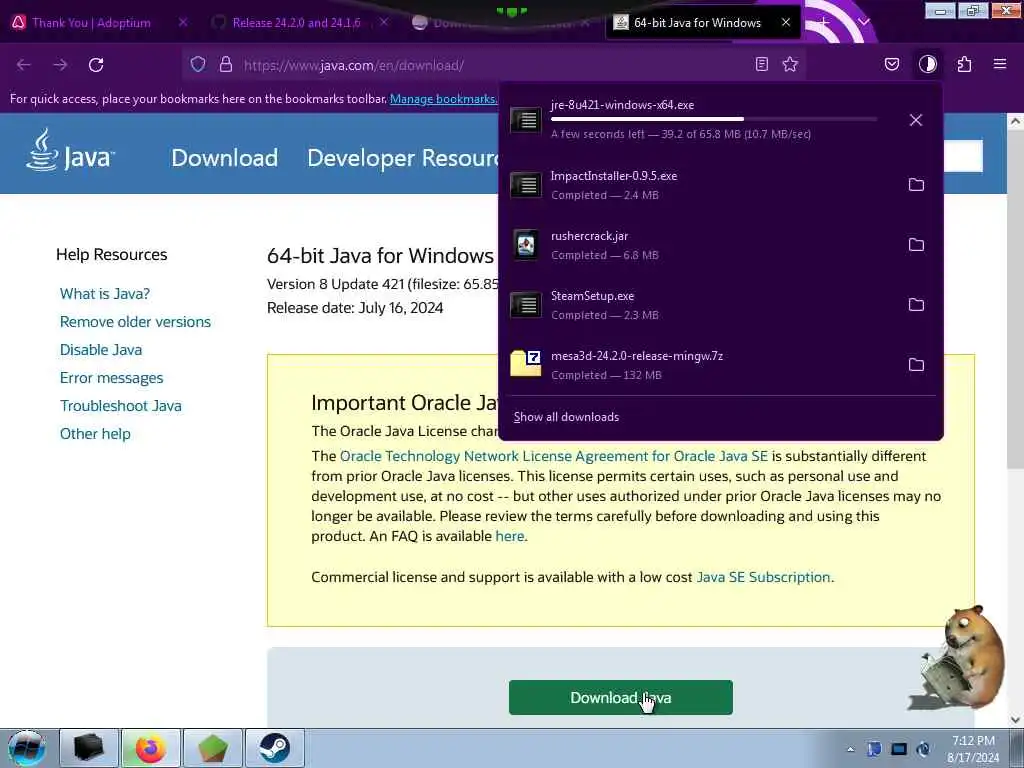Show SteamSetup.exe in folder
The height and width of the screenshot is (768, 1024).
coord(916,305)
